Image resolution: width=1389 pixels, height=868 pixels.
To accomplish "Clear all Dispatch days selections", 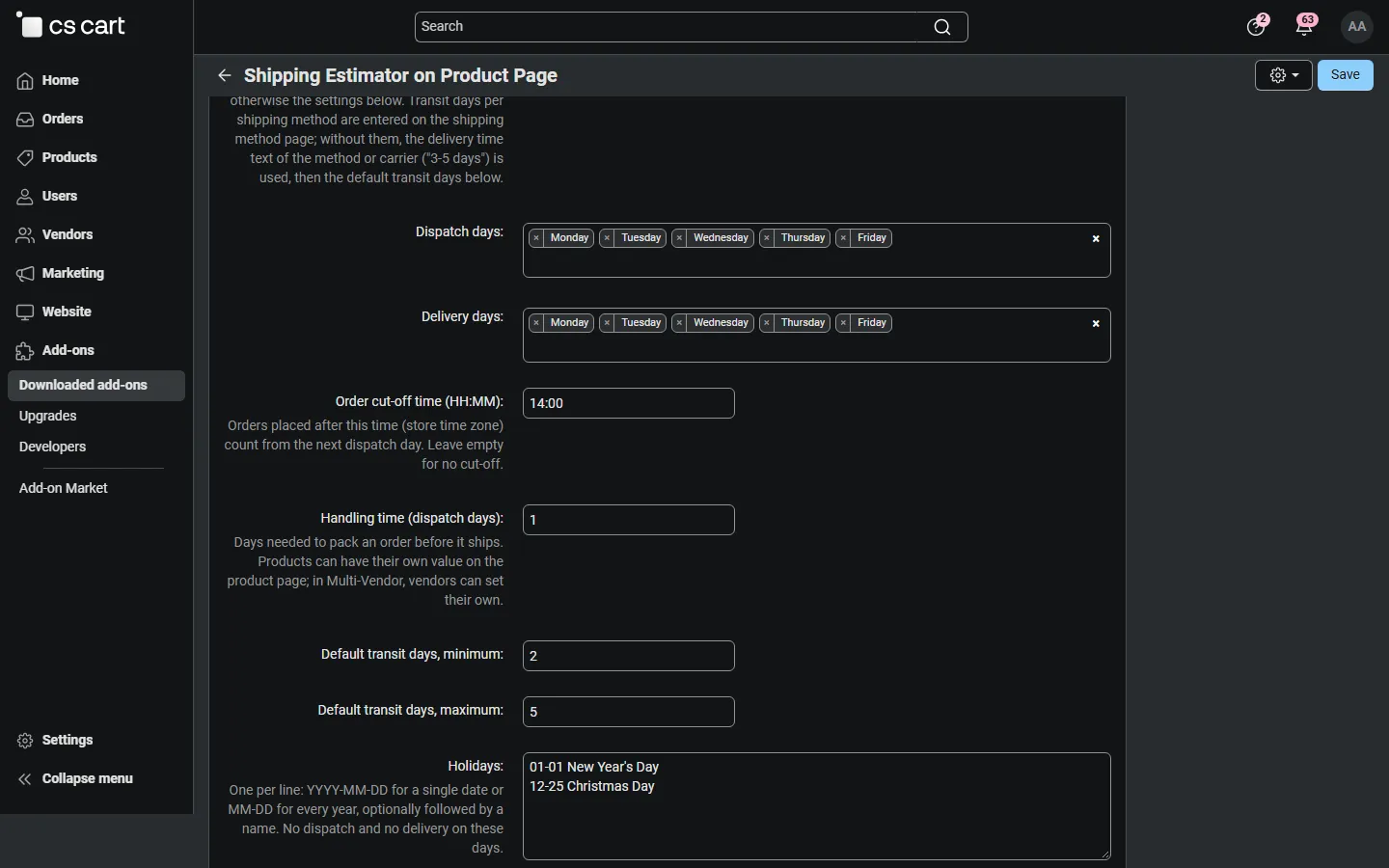I will pyautogui.click(x=1097, y=239).
